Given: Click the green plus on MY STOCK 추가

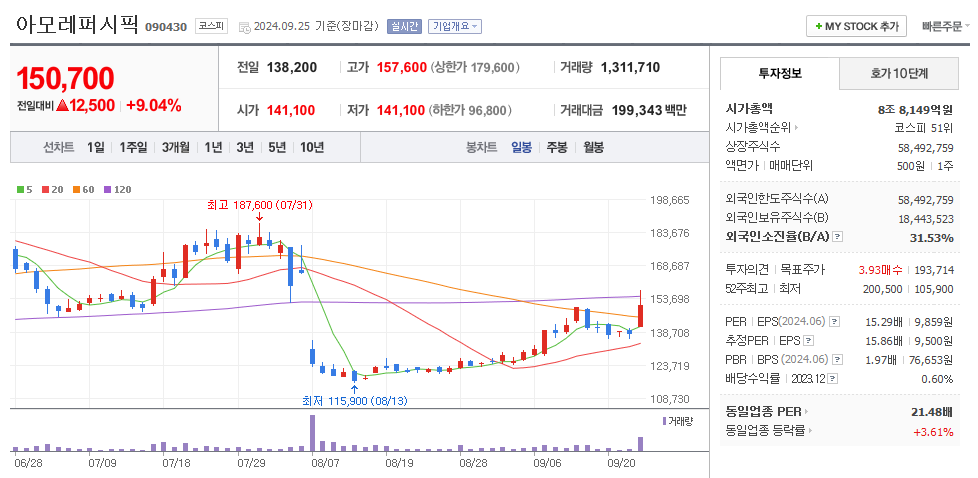Looking at the screenshot, I should click(818, 27).
